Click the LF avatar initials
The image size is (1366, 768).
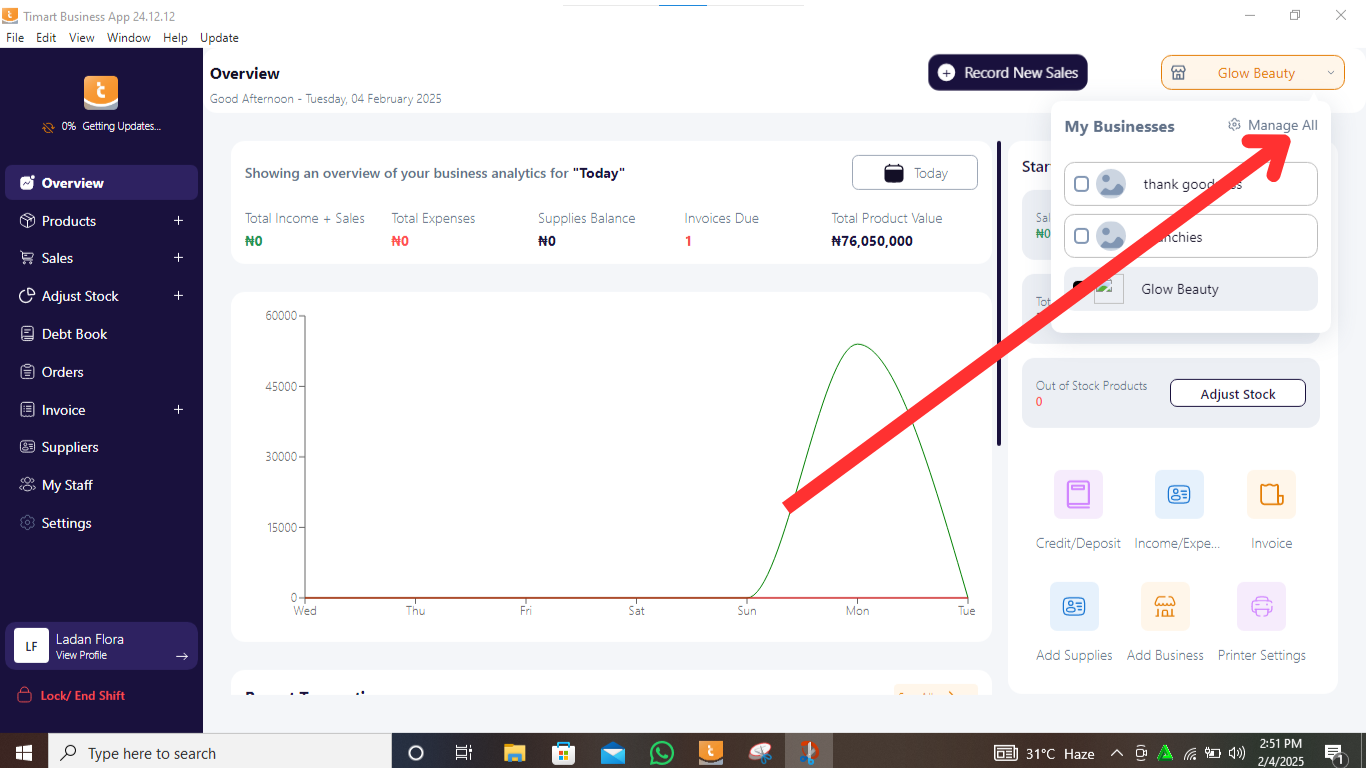click(x=32, y=646)
